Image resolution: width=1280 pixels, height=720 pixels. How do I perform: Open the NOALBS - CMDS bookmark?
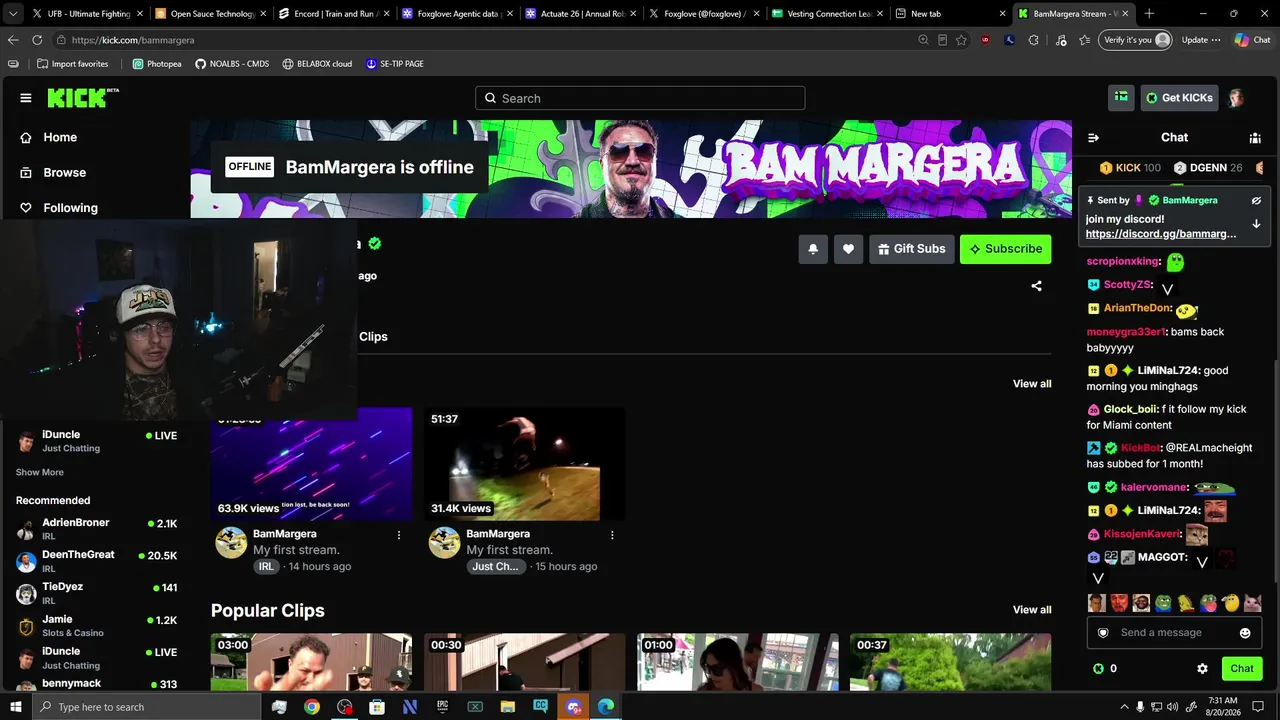[232, 64]
